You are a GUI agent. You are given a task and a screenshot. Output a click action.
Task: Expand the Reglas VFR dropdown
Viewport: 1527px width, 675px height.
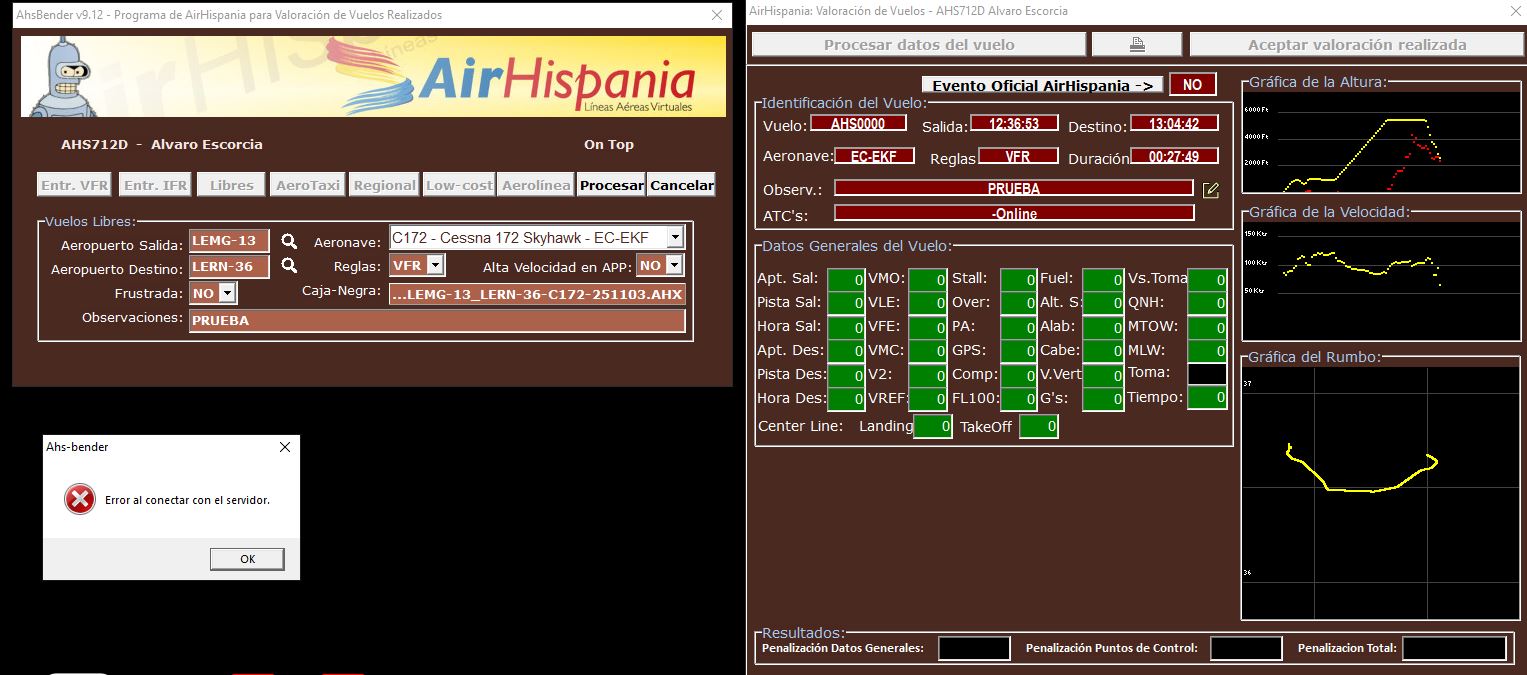point(435,266)
